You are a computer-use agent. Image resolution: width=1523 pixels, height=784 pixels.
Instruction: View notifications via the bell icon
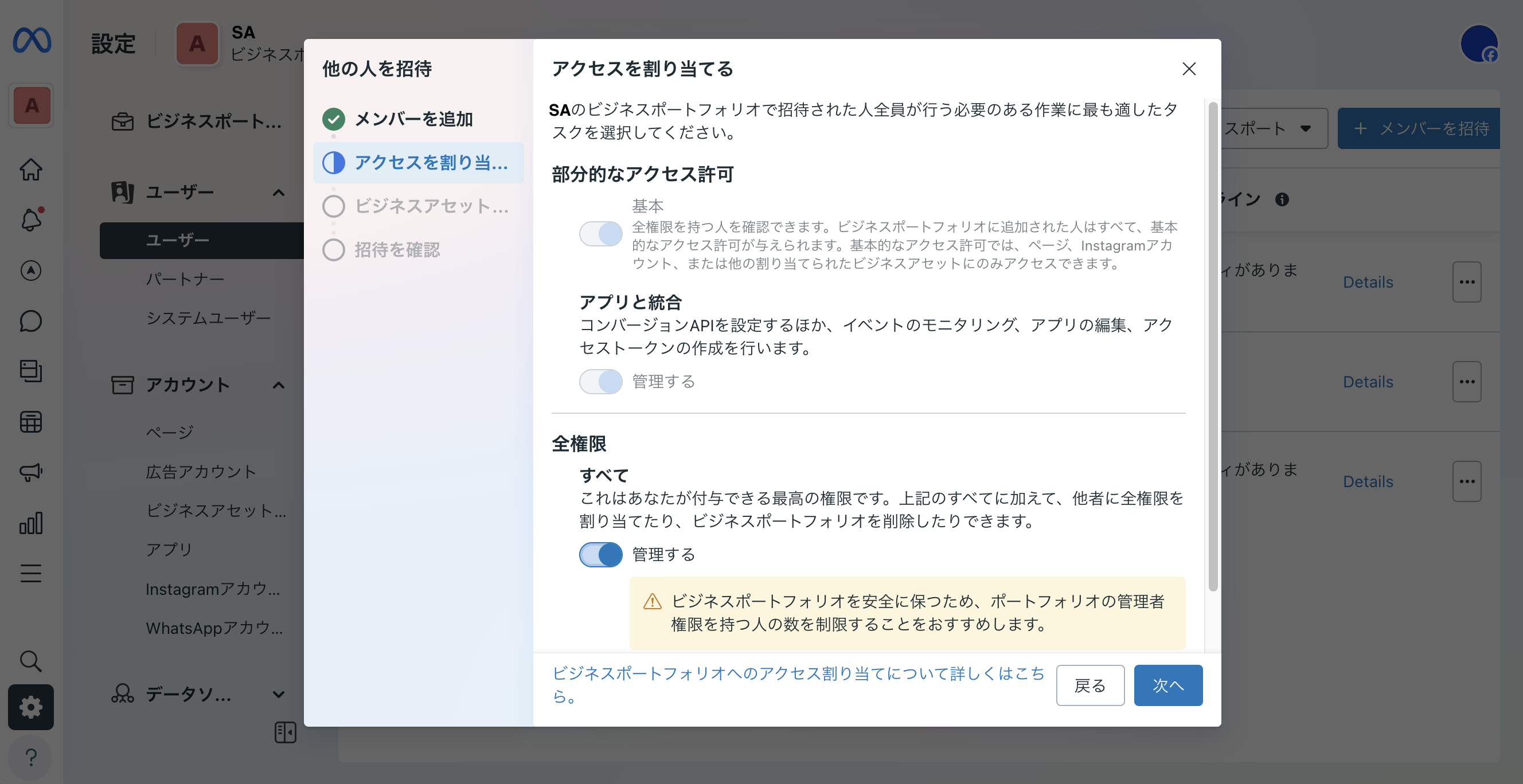(30, 219)
